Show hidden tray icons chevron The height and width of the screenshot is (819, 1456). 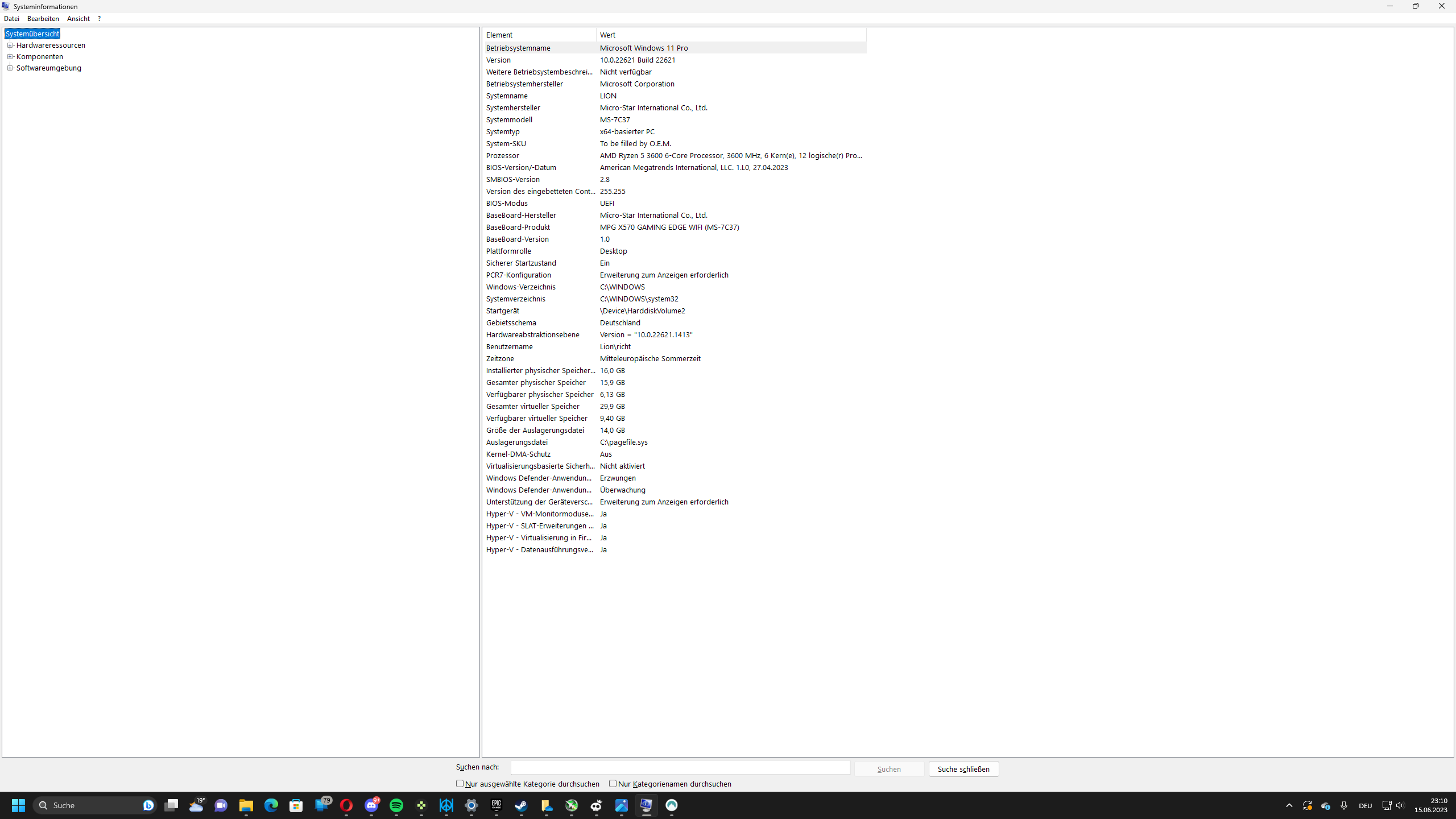[1289, 805]
